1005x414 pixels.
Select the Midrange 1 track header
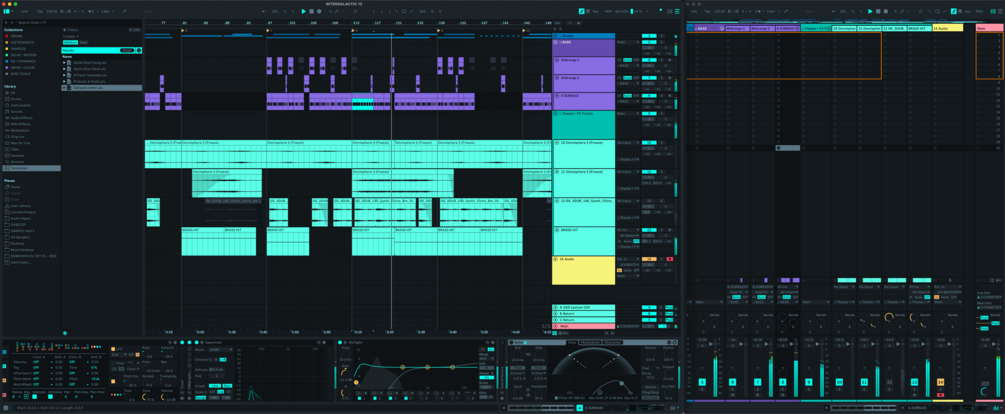[x=583, y=66]
